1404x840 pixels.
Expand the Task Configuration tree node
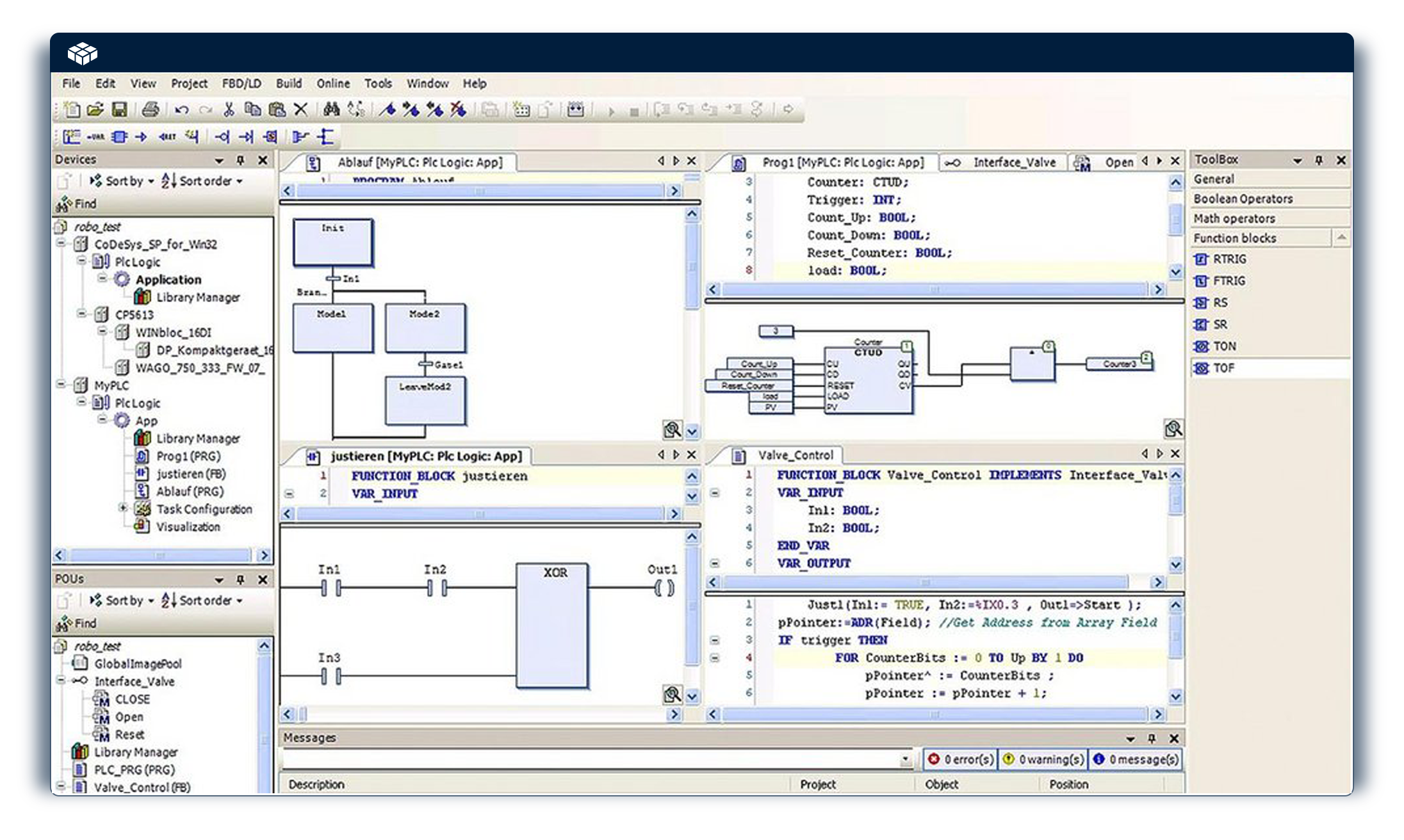(122, 508)
